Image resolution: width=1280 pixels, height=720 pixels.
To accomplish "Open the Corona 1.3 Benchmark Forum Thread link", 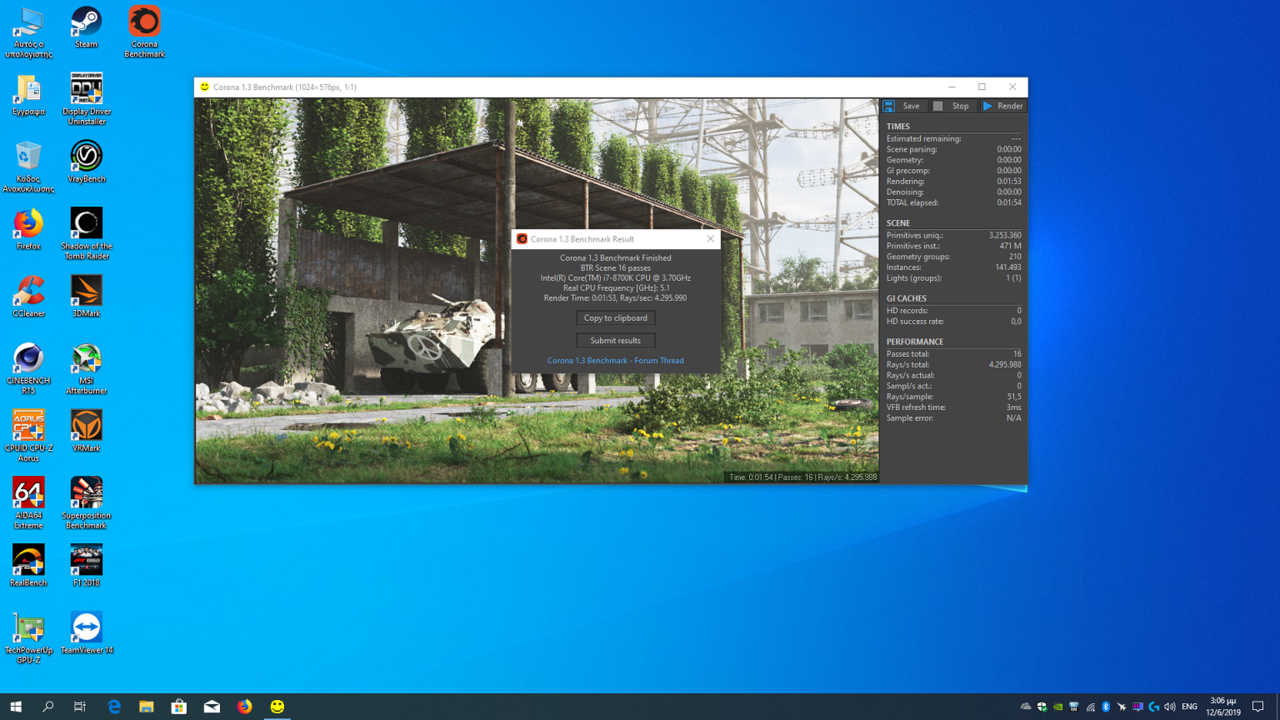I will click(616, 361).
